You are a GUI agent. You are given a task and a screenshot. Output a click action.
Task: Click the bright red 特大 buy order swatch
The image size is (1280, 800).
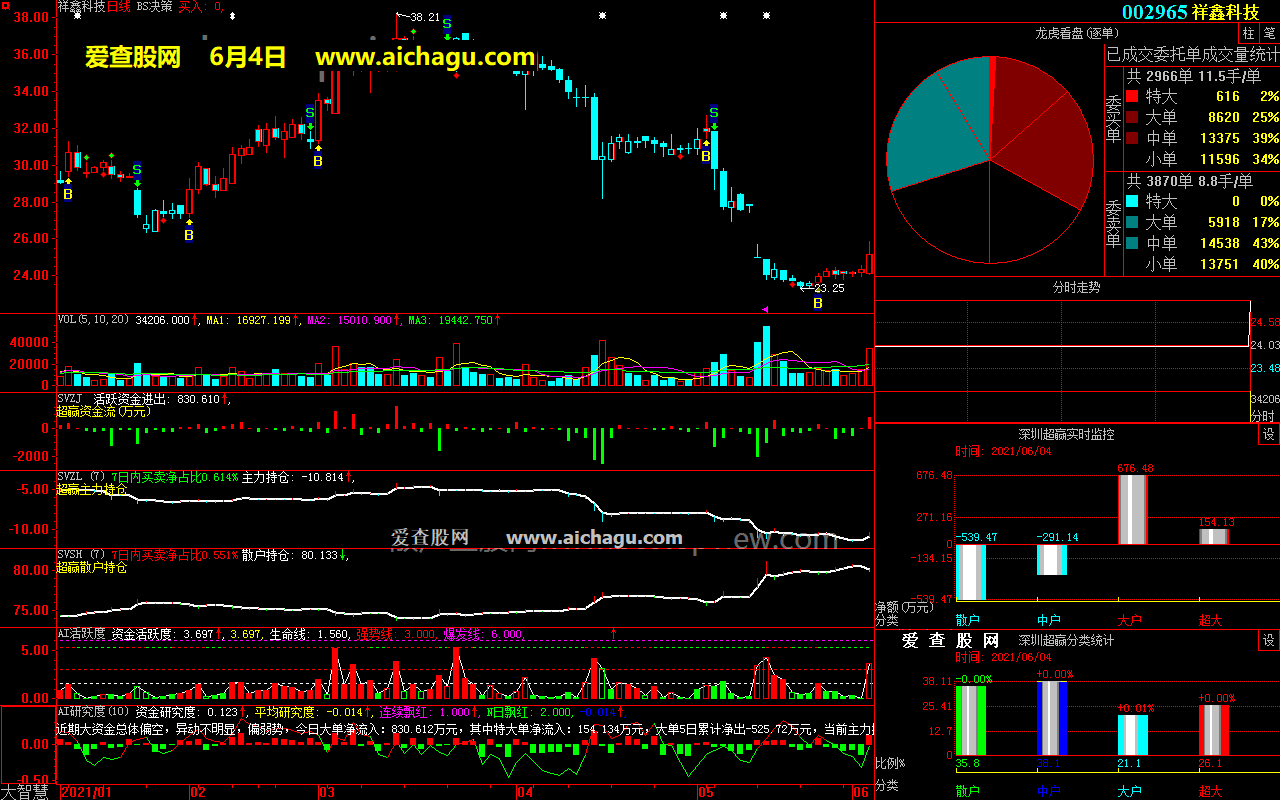tap(1132, 97)
